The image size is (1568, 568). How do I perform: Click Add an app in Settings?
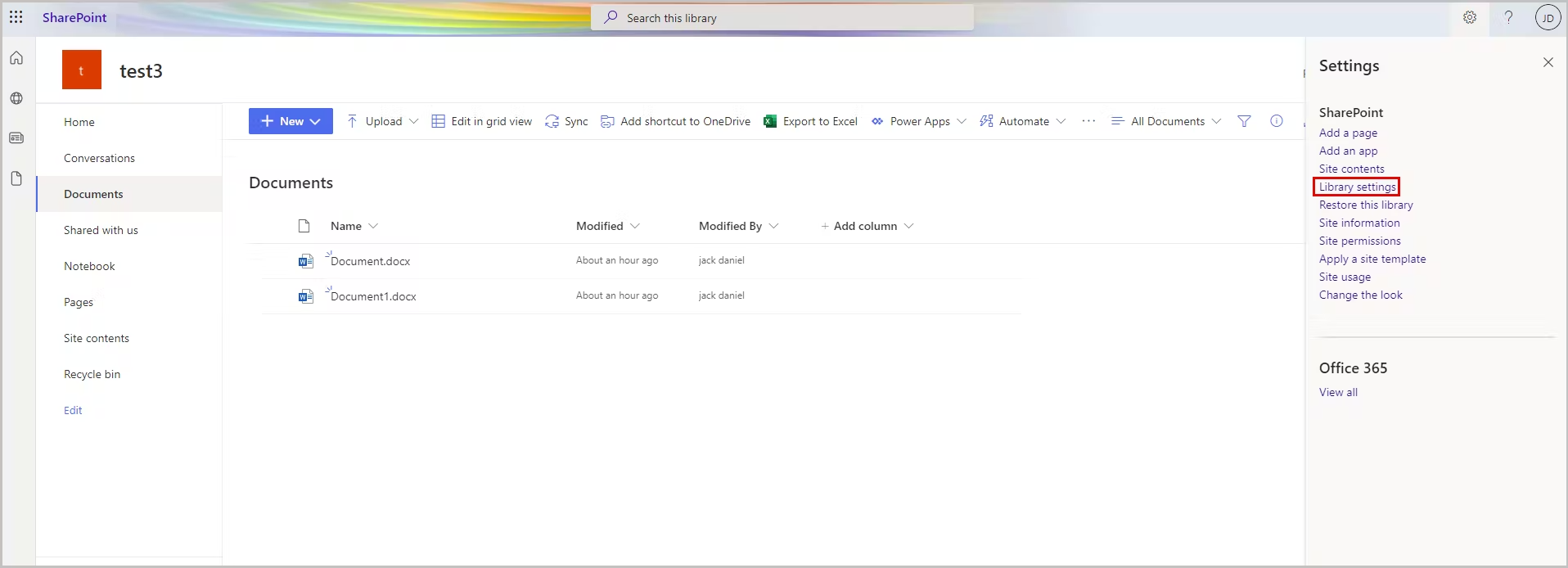pyautogui.click(x=1348, y=151)
